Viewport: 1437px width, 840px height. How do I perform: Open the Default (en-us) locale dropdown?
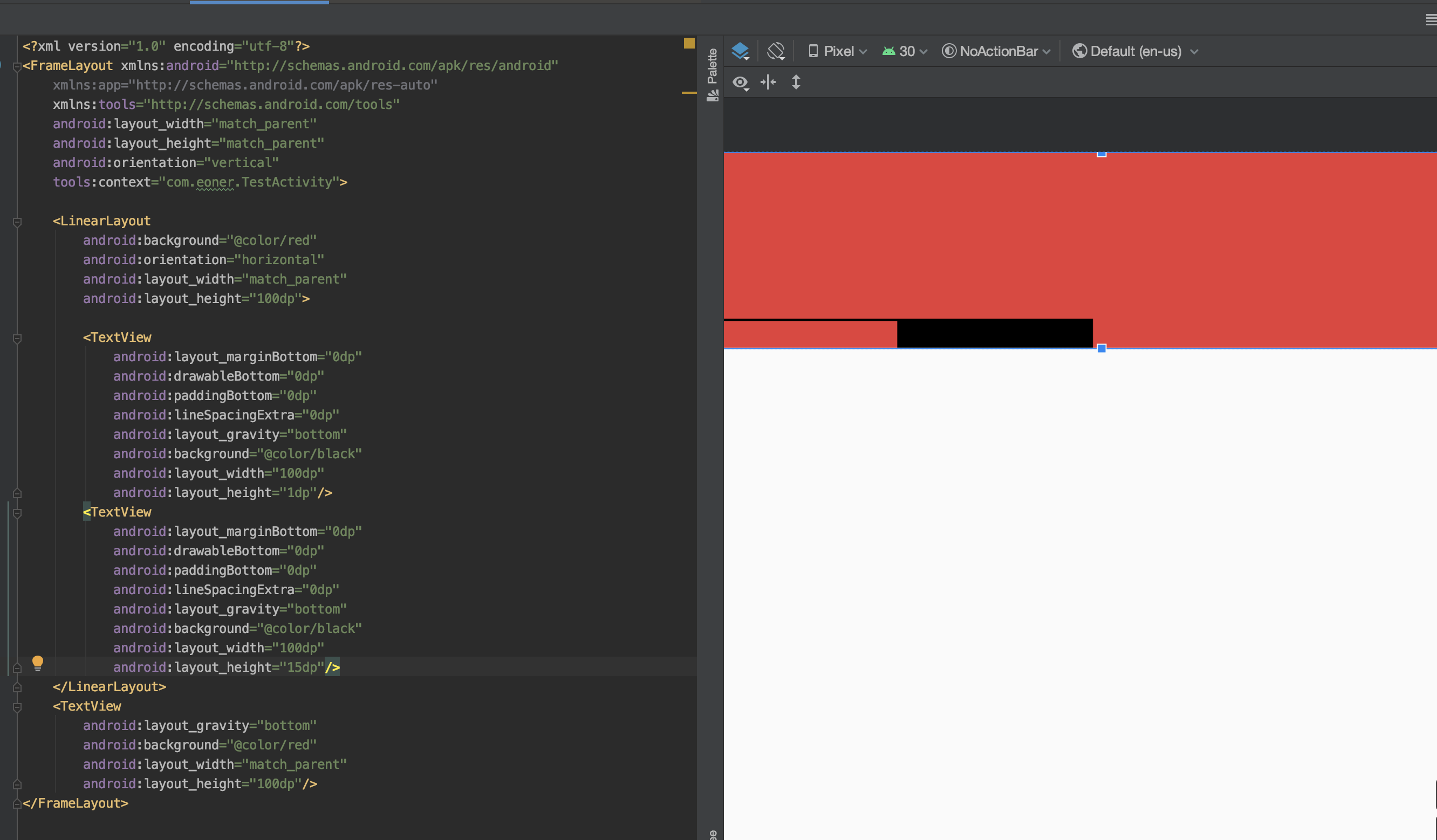pos(1135,51)
